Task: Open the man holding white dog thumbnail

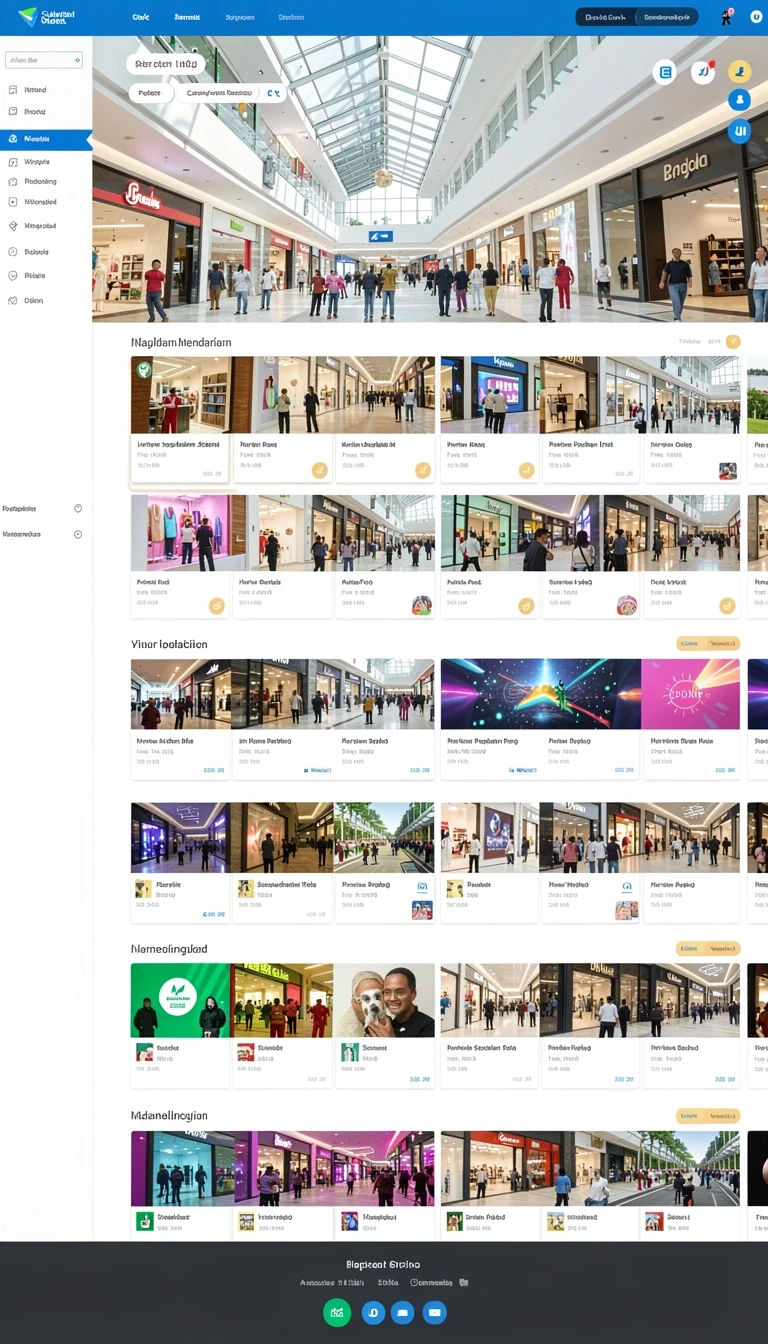Action: [385, 1000]
